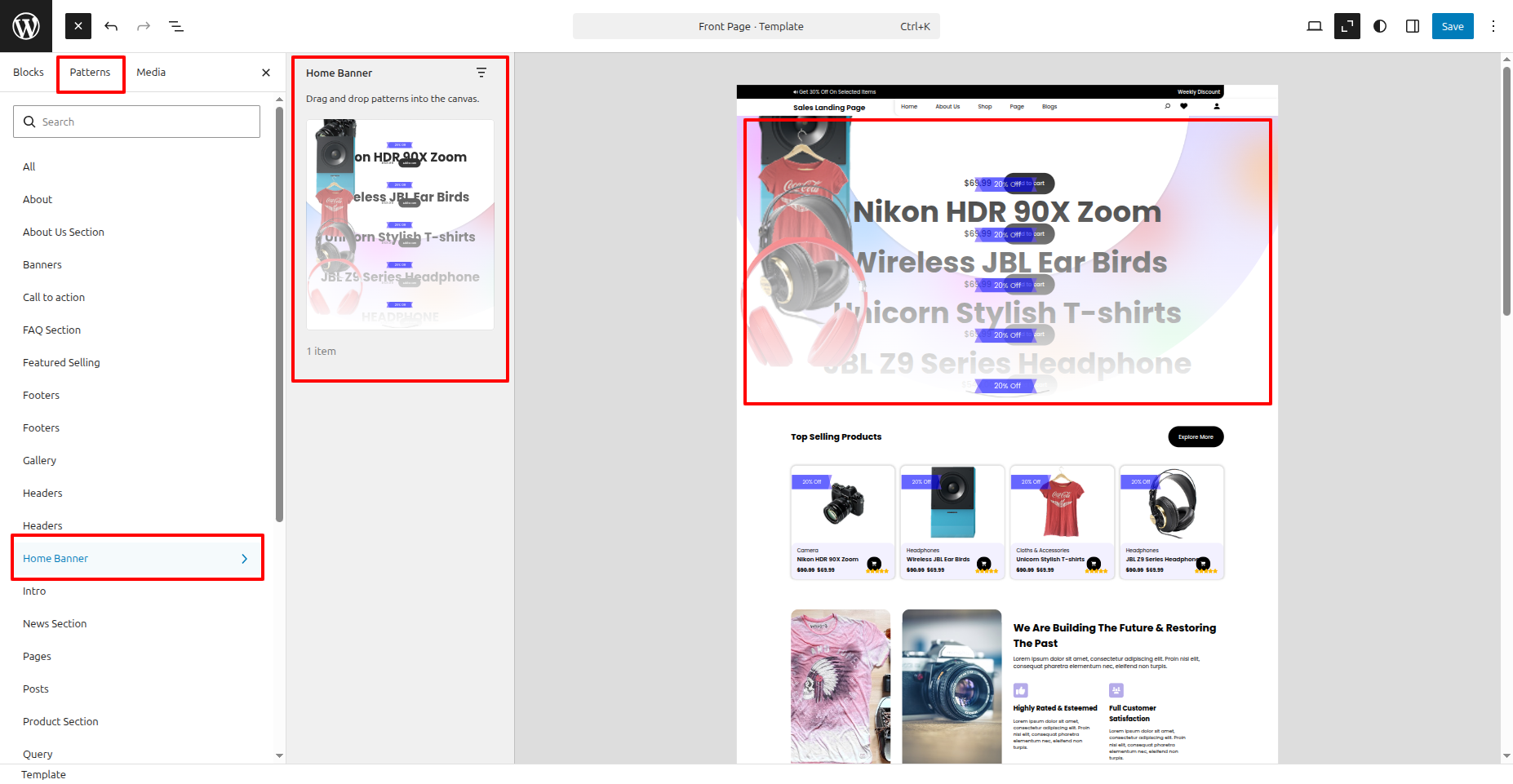The width and height of the screenshot is (1513, 784).
Task: Open the Options three-dot menu
Action: 1493,26
